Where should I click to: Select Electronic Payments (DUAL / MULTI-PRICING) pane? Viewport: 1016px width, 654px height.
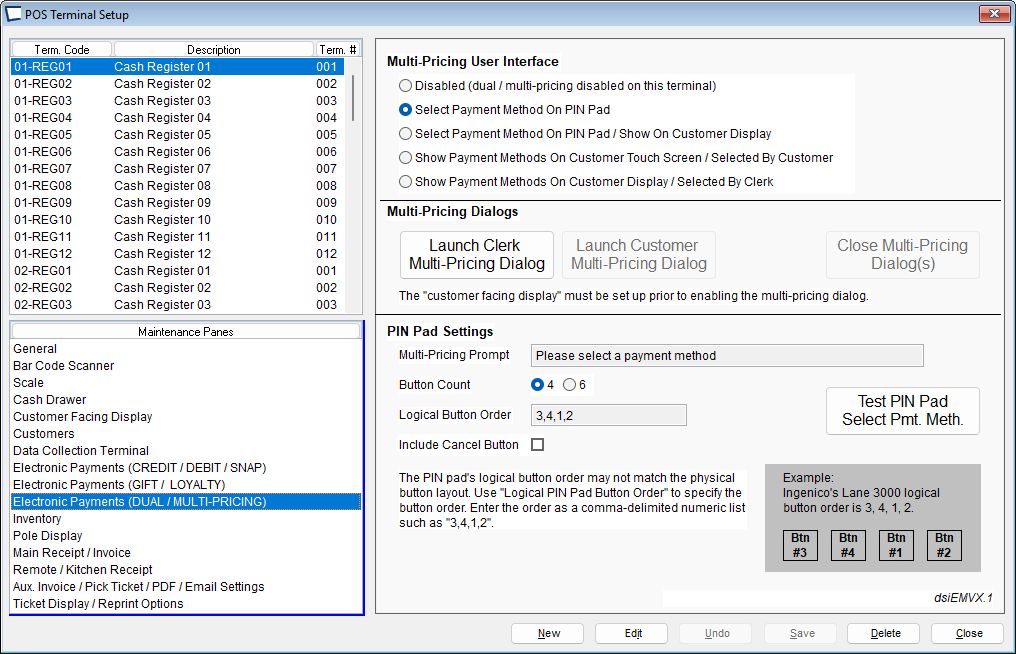point(186,502)
